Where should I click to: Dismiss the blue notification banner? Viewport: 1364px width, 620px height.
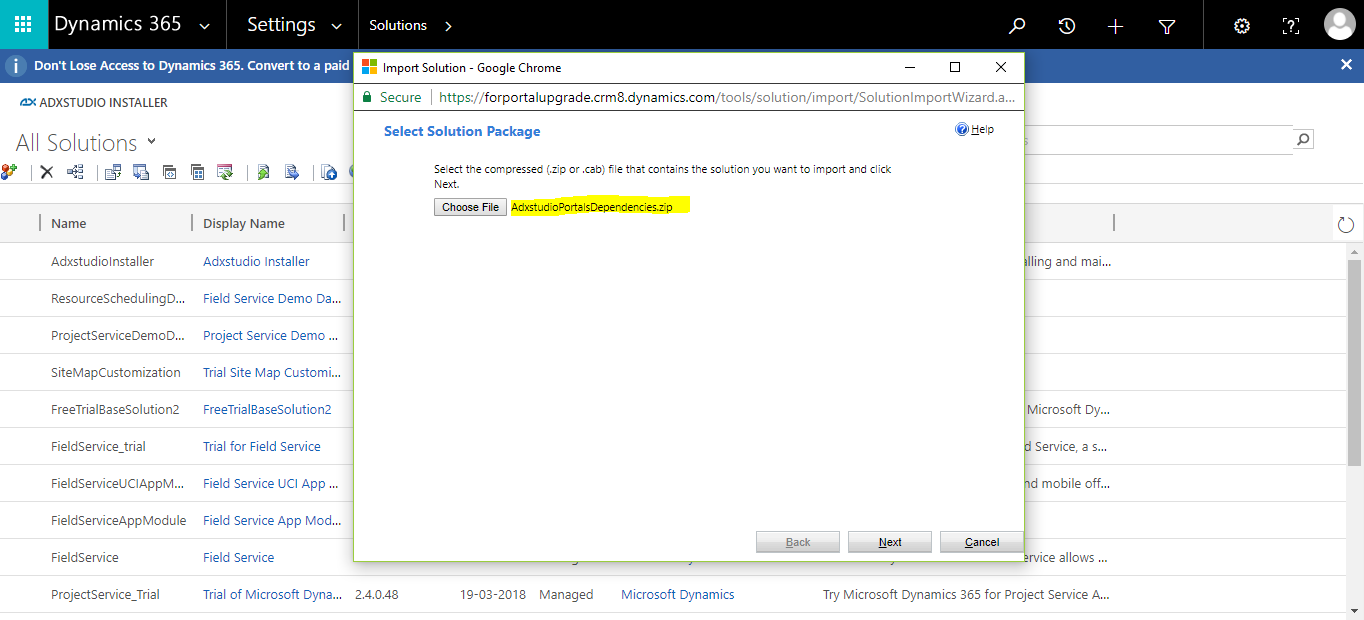(x=1346, y=65)
